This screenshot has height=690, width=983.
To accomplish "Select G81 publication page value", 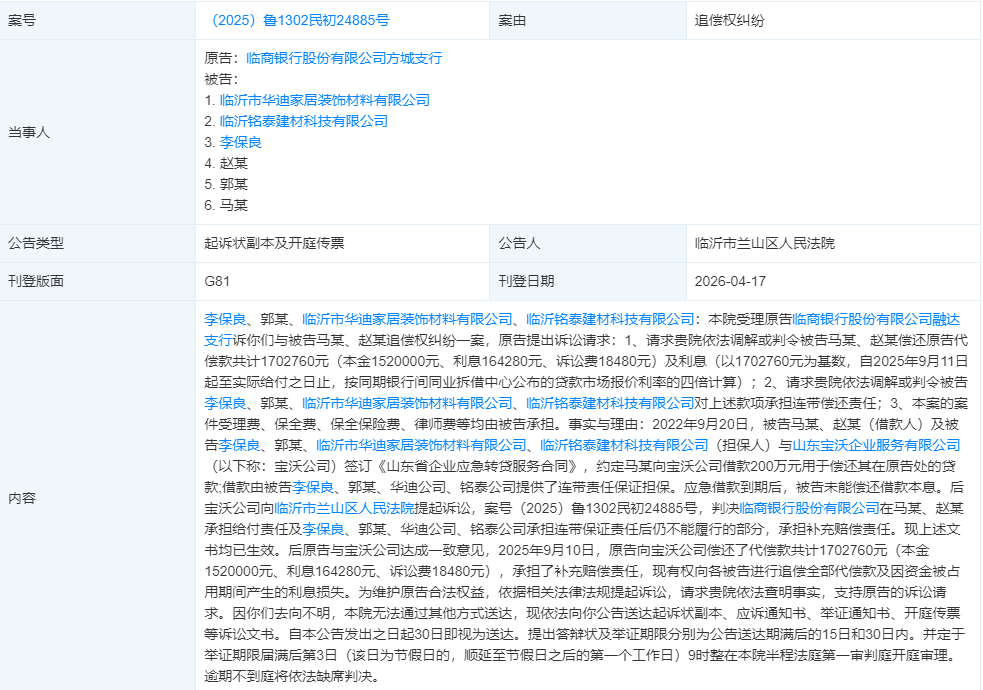I will click(217, 281).
